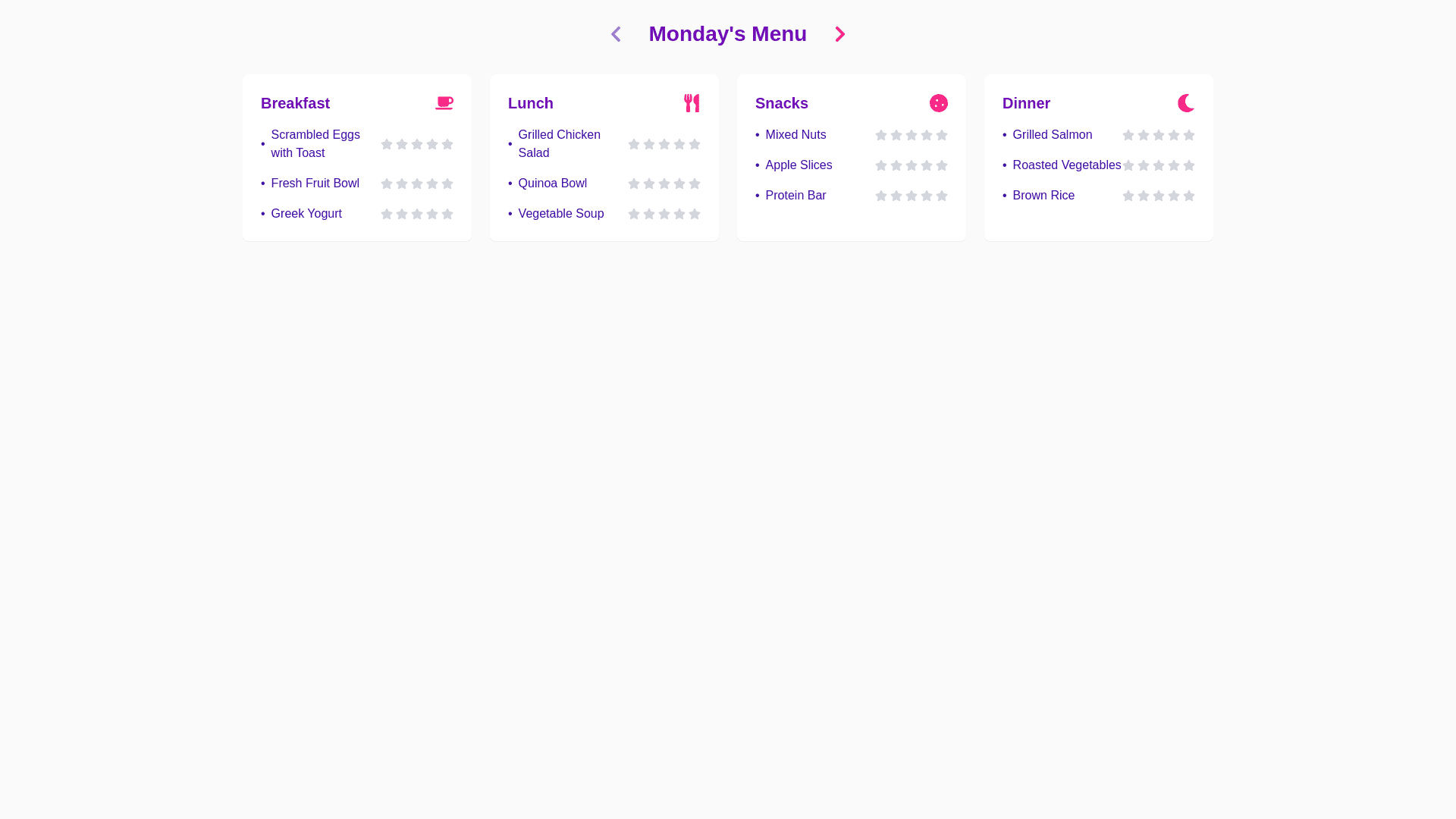The height and width of the screenshot is (819, 1456).
Task: Rate Roasted Vegetables five stars
Action: pyautogui.click(x=1189, y=165)
